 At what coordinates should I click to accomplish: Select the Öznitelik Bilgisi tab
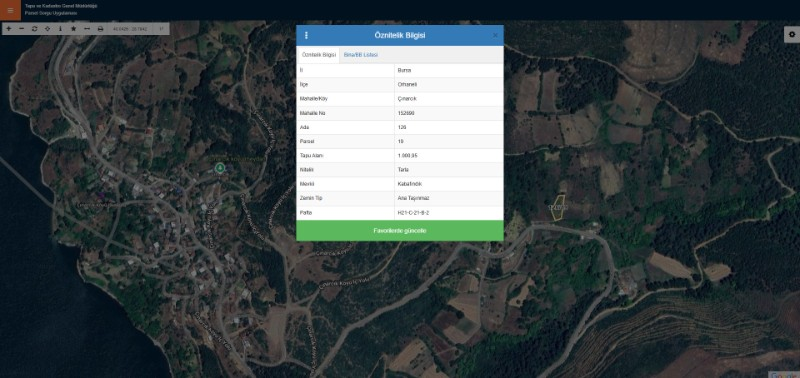(x=318, y=55)
